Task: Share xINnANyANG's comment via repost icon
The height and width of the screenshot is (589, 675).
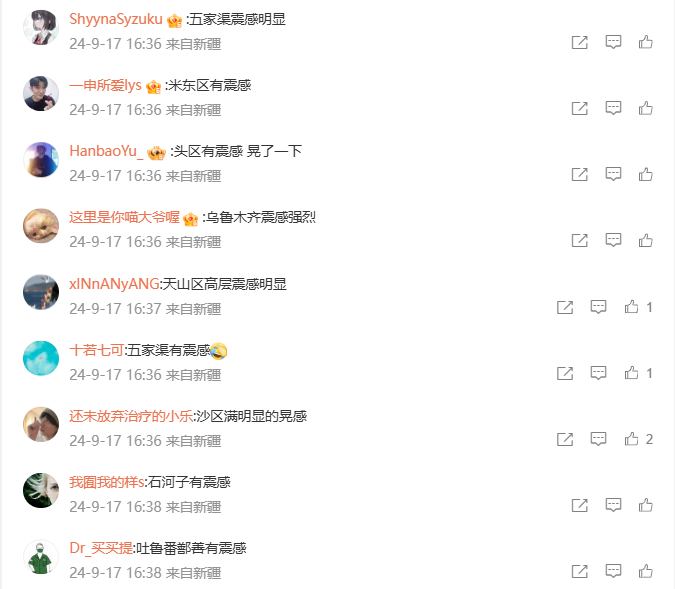Action: tap(565, 307)
